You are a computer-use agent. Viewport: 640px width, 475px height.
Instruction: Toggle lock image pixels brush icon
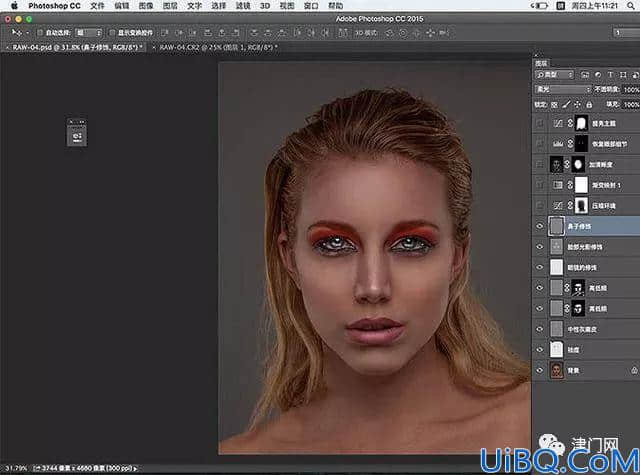tap(566, 105)
